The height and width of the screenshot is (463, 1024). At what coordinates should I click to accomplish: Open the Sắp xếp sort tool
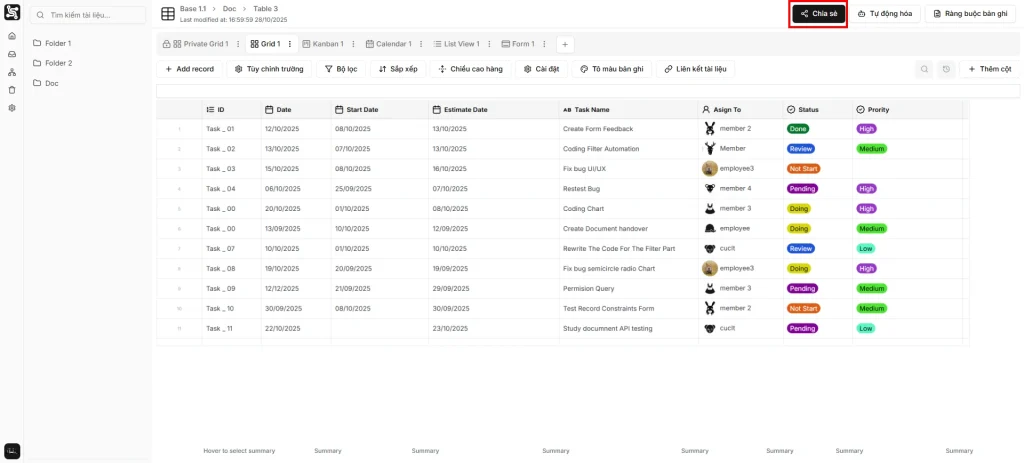[x=398, y=69]
